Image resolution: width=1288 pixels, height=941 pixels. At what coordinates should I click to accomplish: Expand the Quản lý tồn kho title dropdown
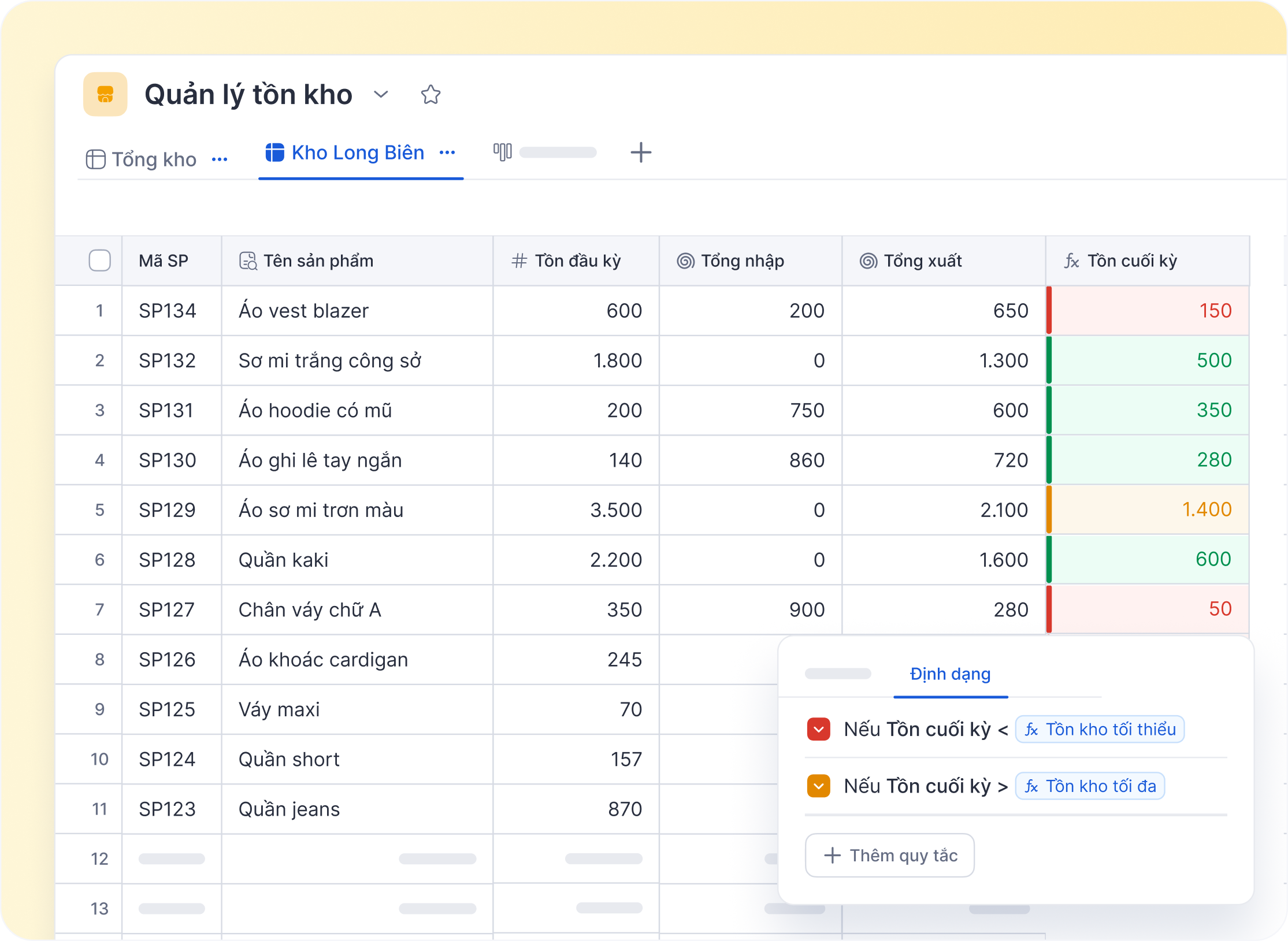coord(380,94)
